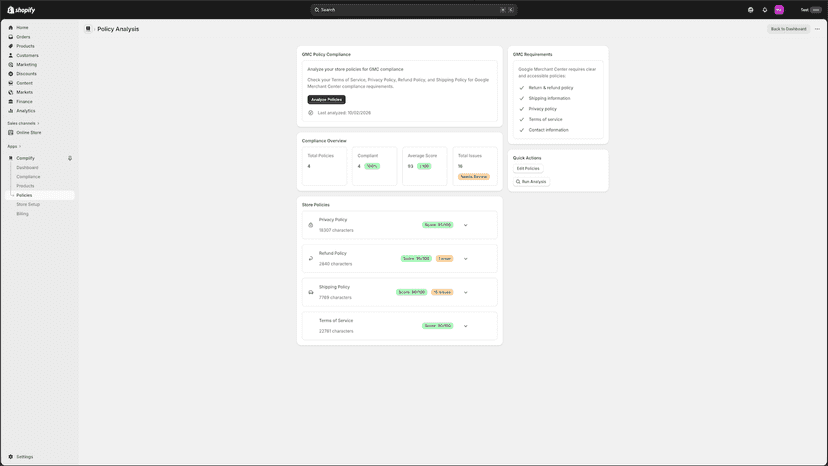Click the Discounts badge icon
Image resolution: width=828 pixels, height=466 pixels.
click(11, 74)
